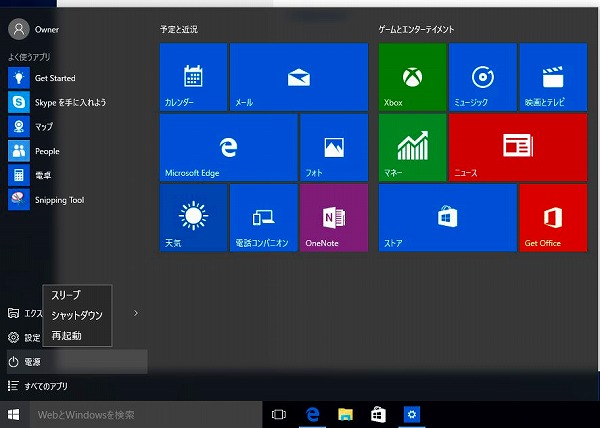The image size is (600, 428).
Task: Select スリープ (Sleep) in power menu
Action: [77, 295]
